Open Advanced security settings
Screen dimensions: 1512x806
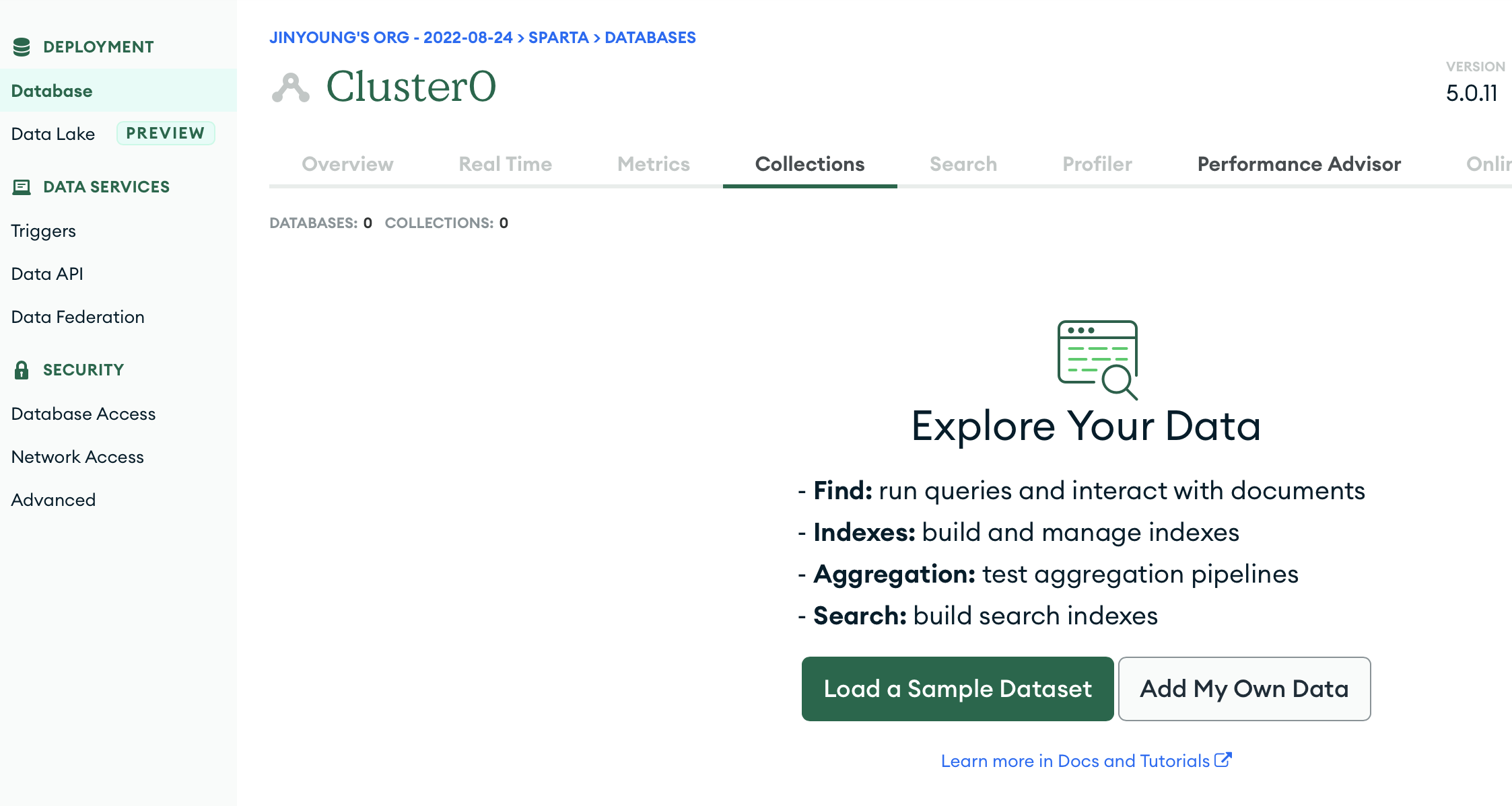coord(54,500)
